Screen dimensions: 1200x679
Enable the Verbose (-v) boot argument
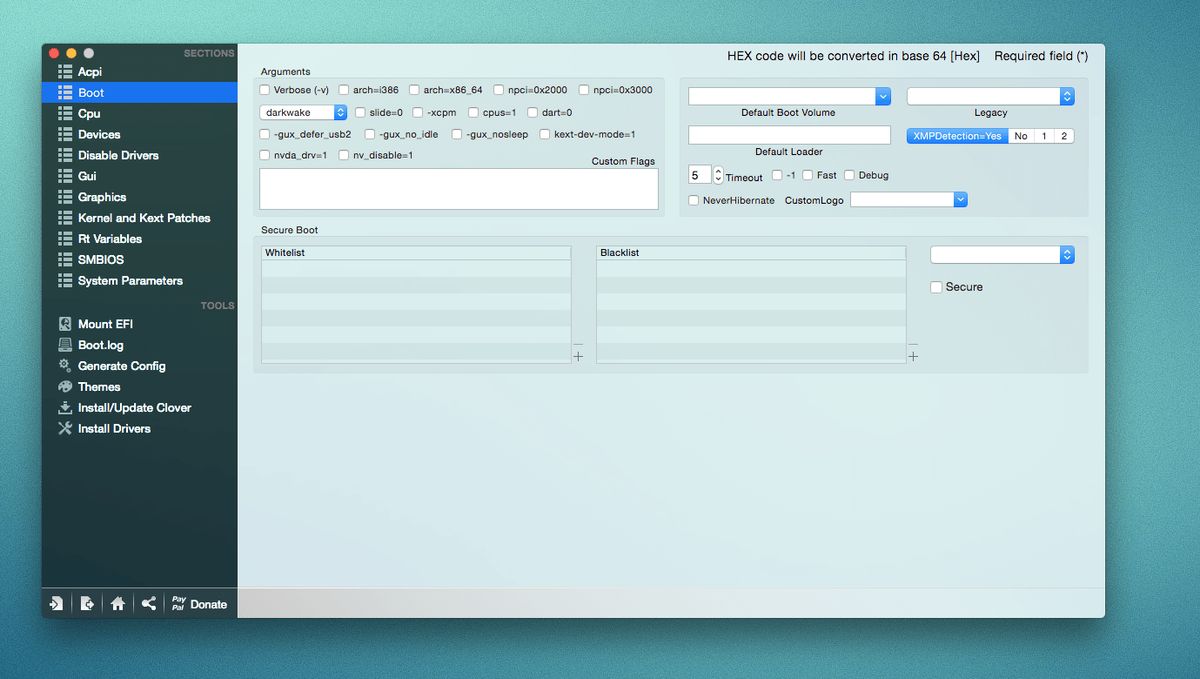(265, 89)
